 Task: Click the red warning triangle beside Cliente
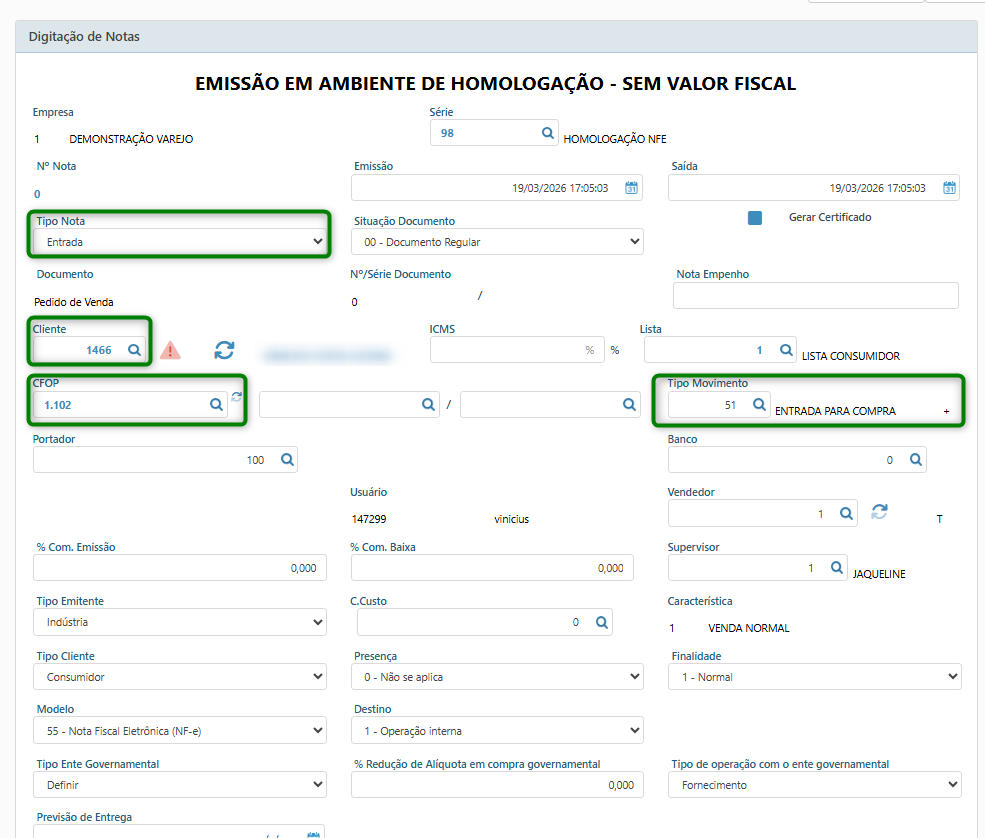[171, 350]
